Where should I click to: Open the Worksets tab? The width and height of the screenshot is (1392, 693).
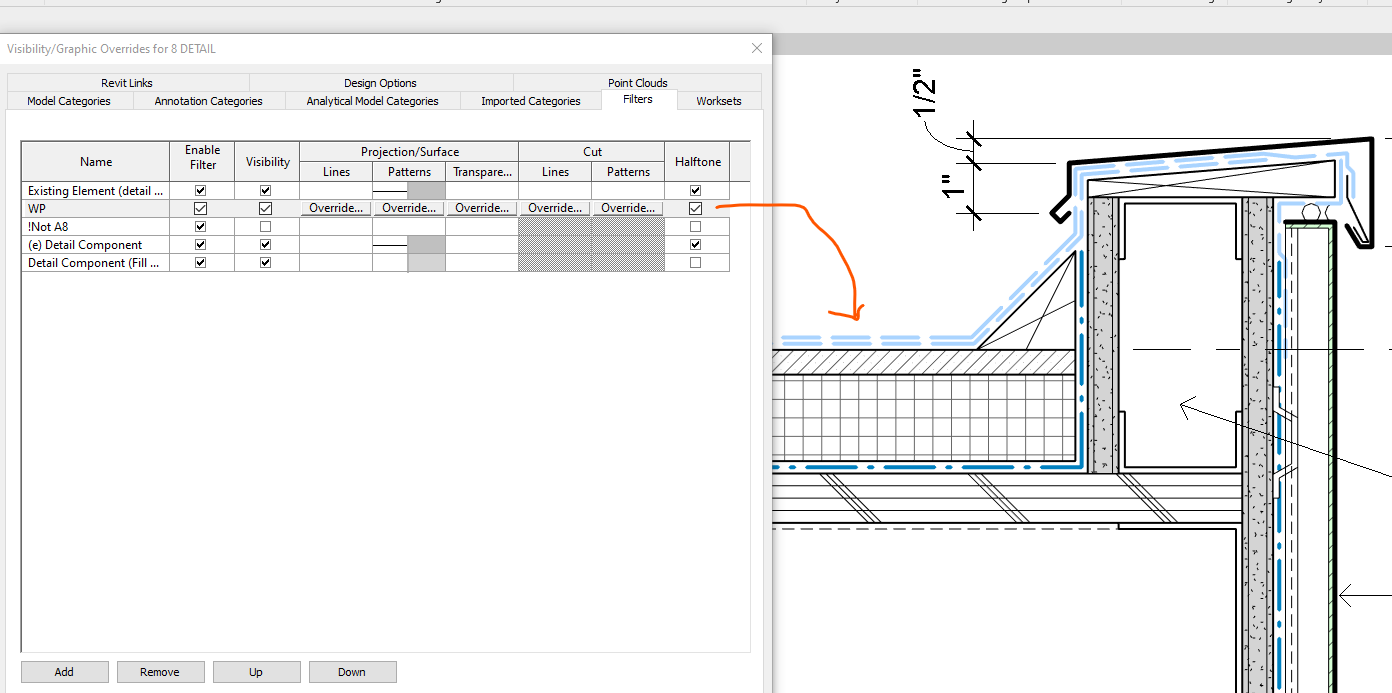(x=718, y=100)
